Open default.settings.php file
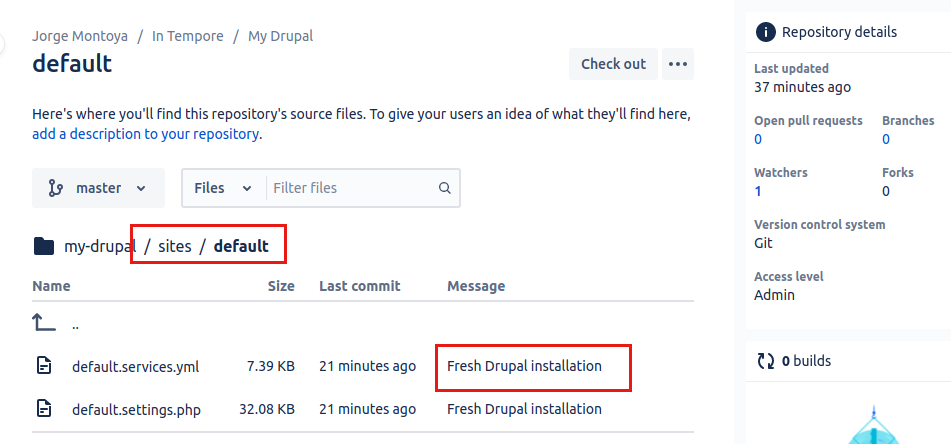The image size is (951, 444). [137, 409]
